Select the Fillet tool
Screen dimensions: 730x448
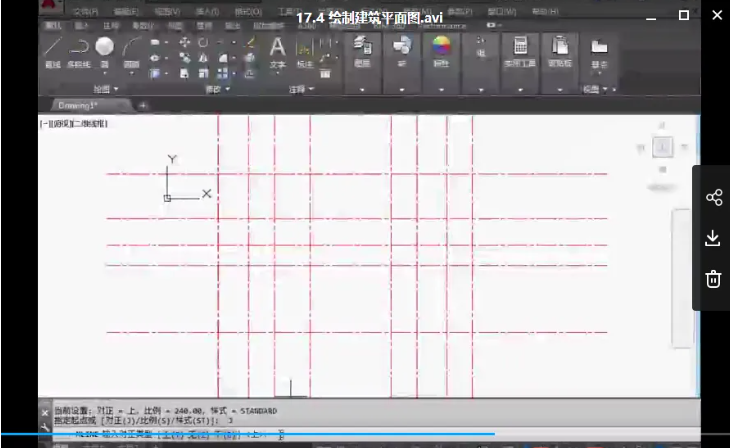point(223,58)
